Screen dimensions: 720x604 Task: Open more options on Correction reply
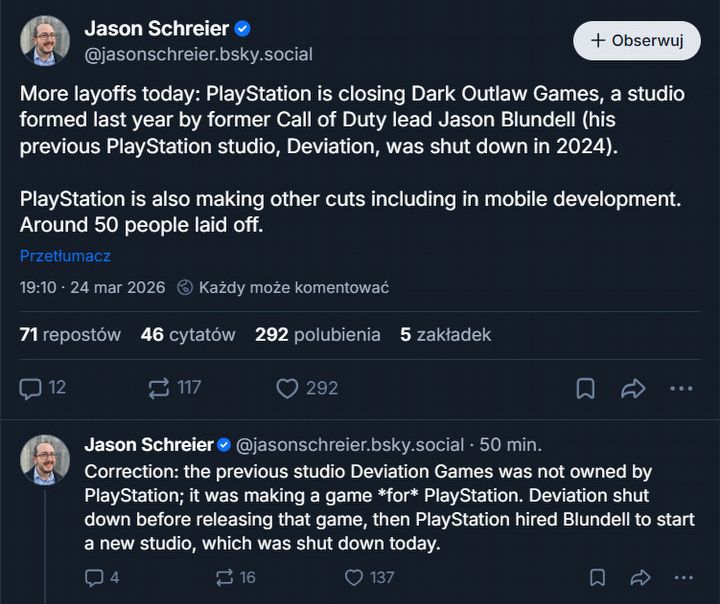coord(683,577)
